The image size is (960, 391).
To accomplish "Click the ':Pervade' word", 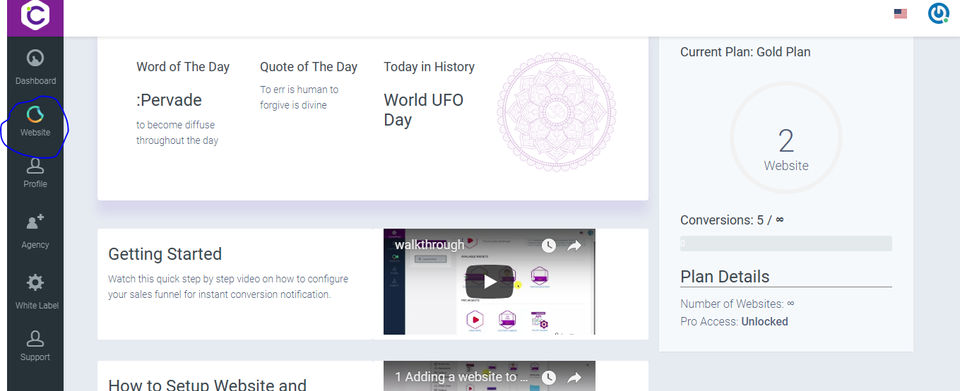I will (169, 100).
